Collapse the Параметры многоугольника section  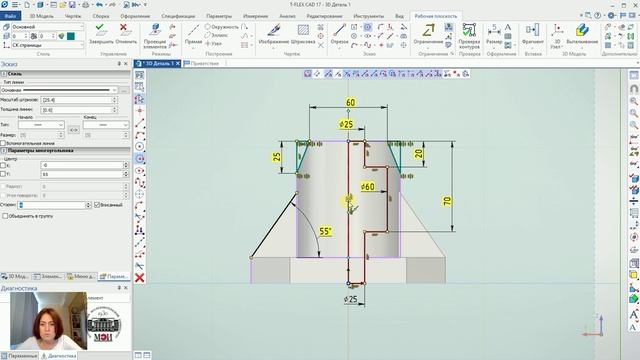coord(4,151)
